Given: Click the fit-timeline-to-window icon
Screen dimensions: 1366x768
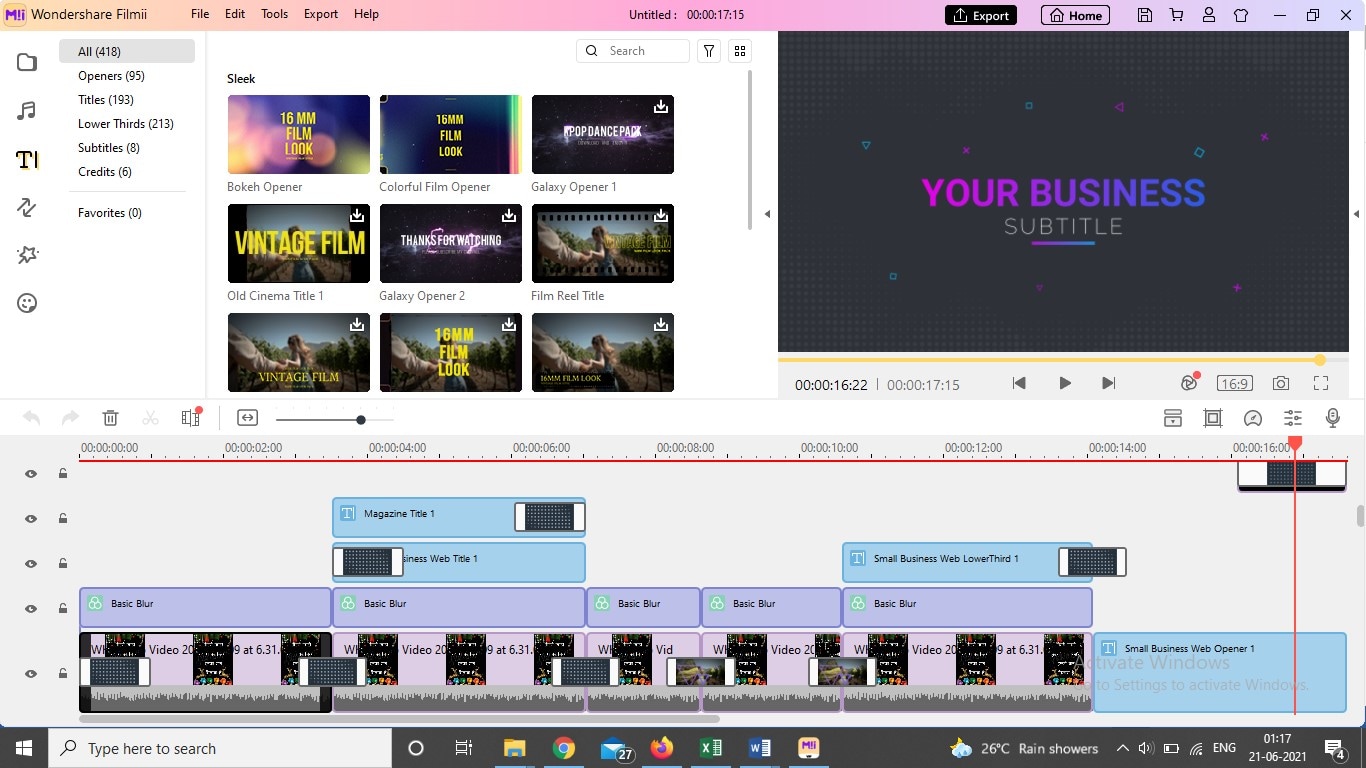Looking at the screenshot, I should click(247, 418).
